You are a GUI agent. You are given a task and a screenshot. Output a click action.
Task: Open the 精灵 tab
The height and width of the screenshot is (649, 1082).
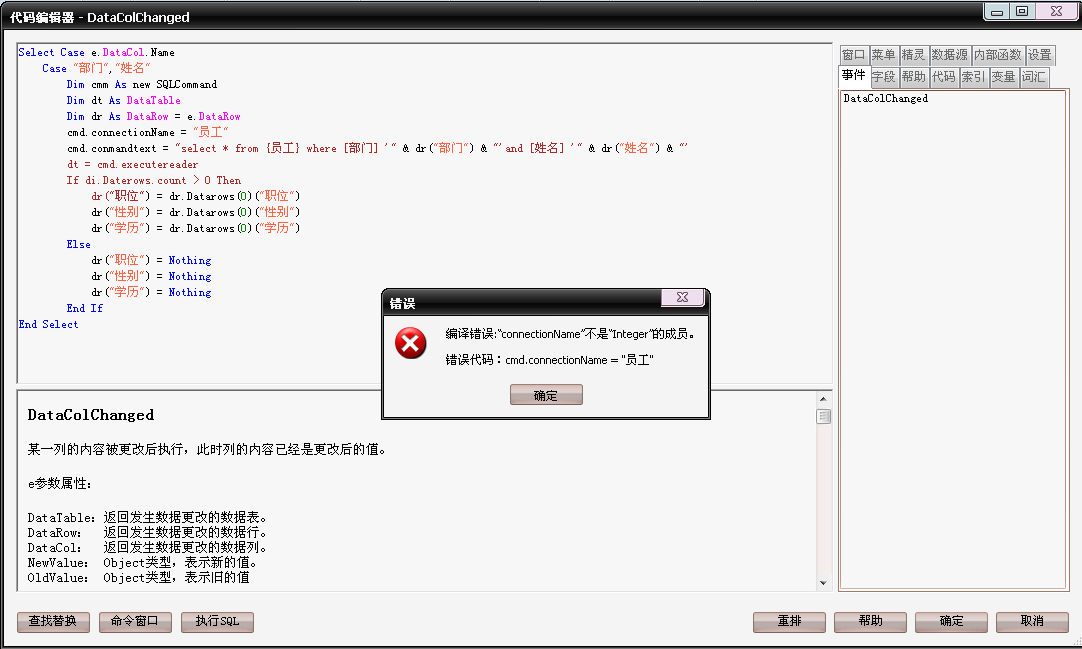click(x=913, y=54)
